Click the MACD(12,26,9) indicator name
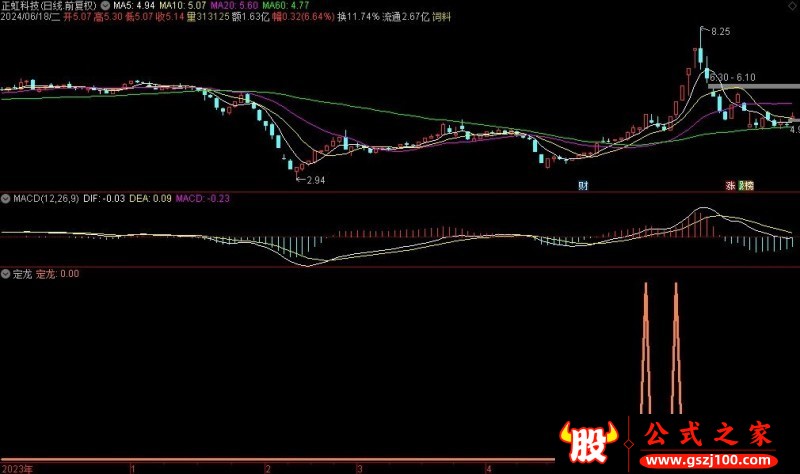The height and width of the screenshot is (474, 800). tap(46, 198)
